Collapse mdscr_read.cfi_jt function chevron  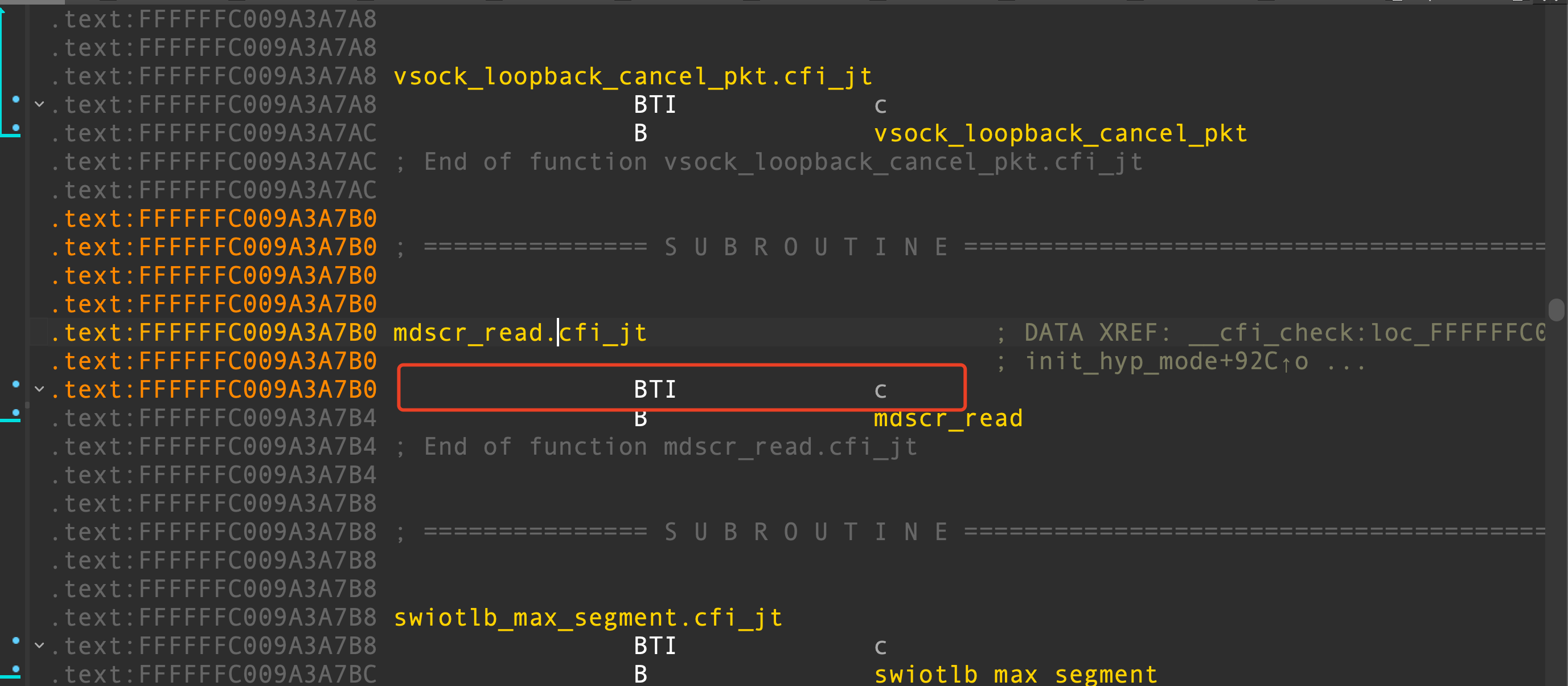[x=39, y=389]
